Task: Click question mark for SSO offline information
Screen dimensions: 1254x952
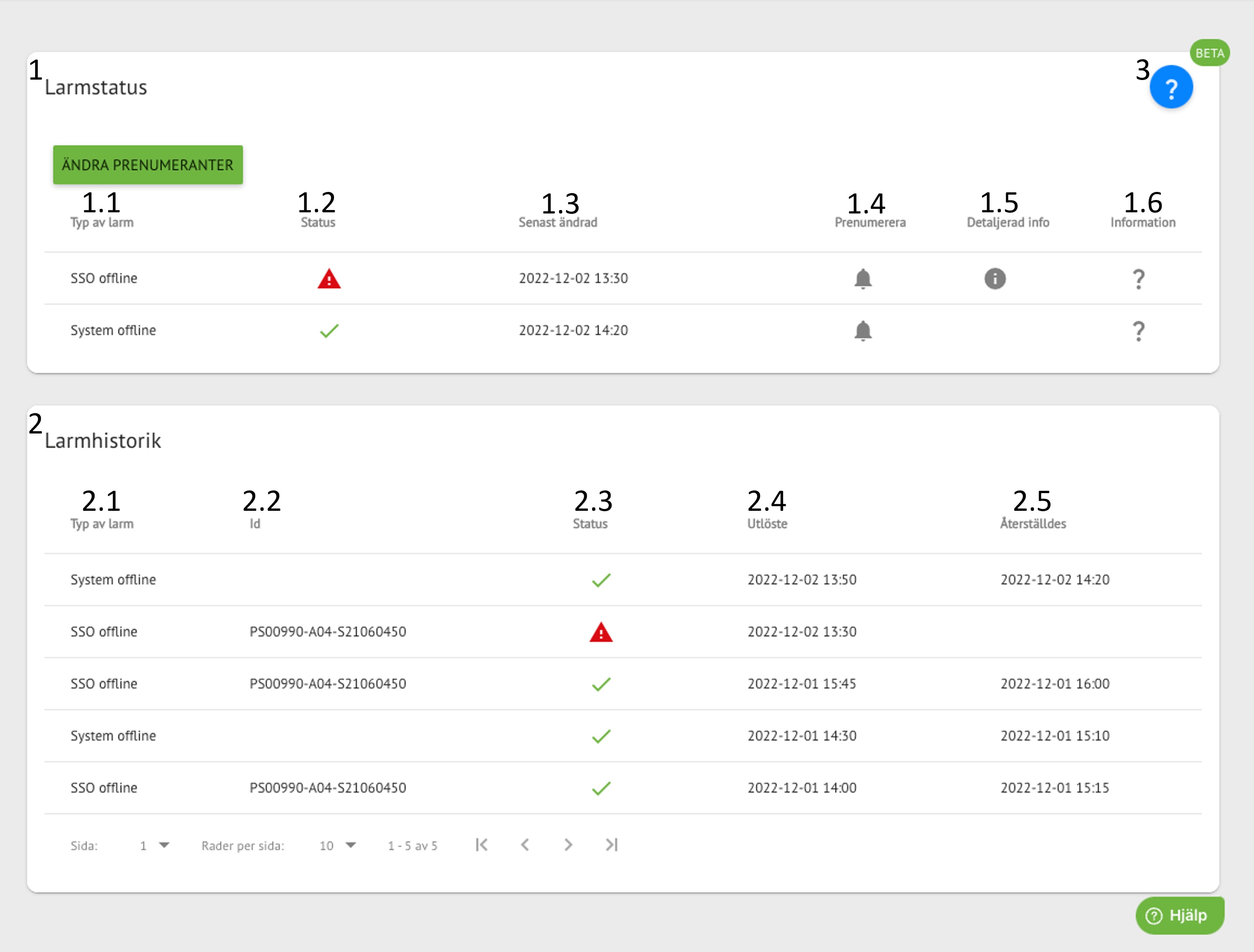Action: [x=1138, y=279]
